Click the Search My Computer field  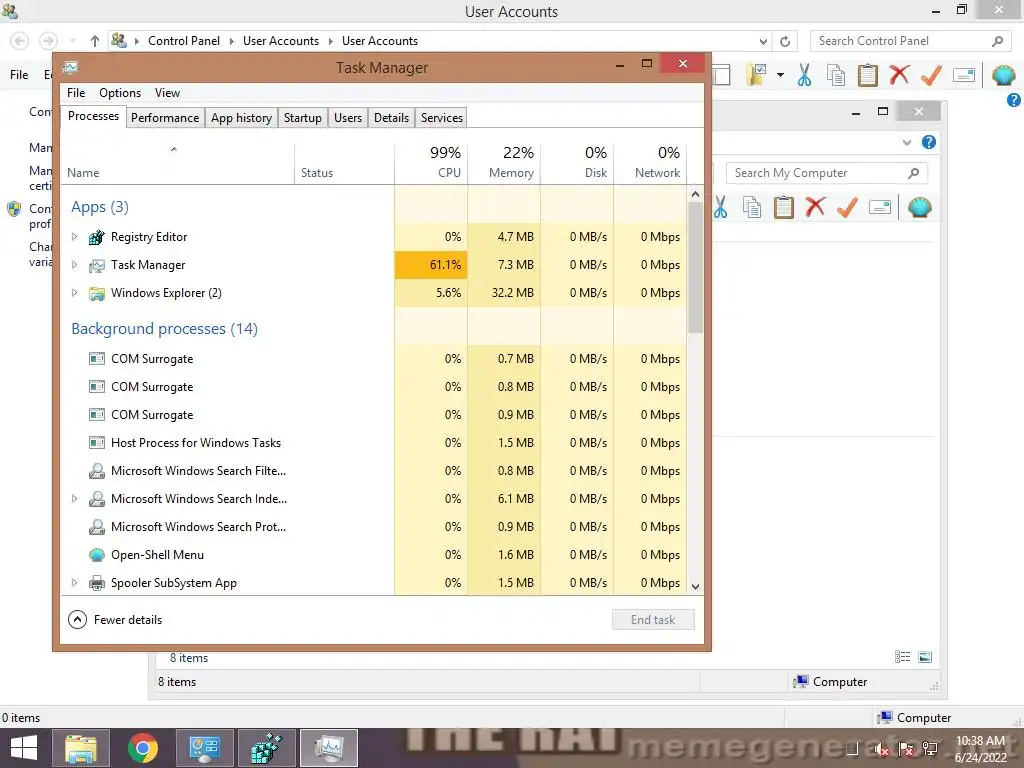click(x=826, y=173)
